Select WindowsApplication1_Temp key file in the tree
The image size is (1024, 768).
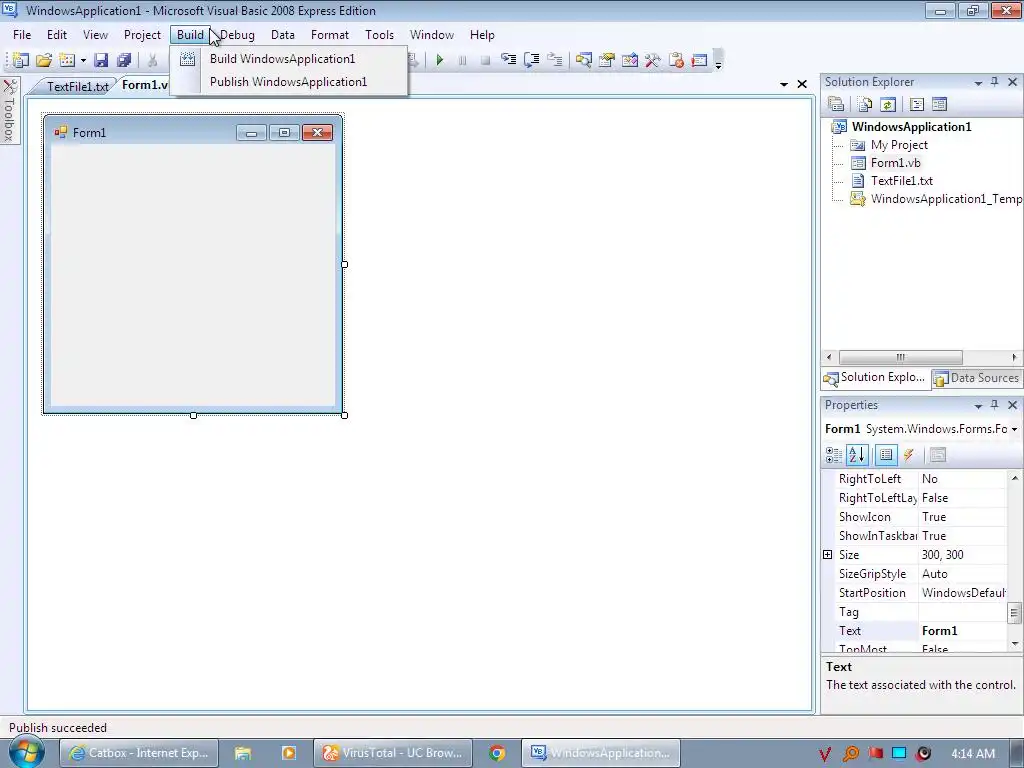(946, 199)
